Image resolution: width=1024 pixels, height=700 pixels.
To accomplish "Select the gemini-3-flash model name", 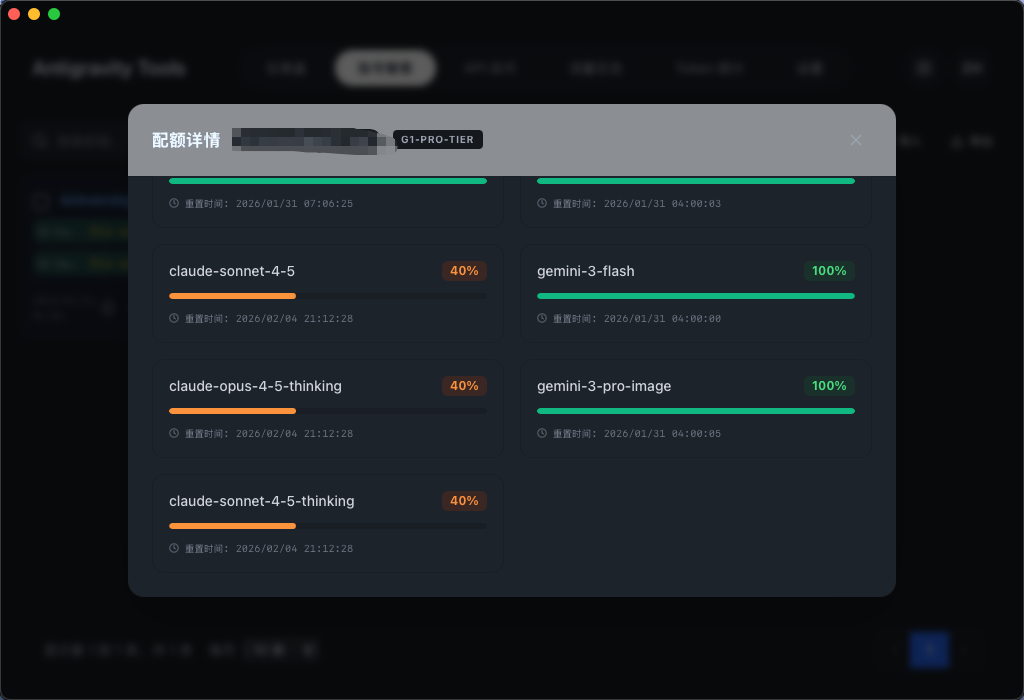I will (586, 271).
